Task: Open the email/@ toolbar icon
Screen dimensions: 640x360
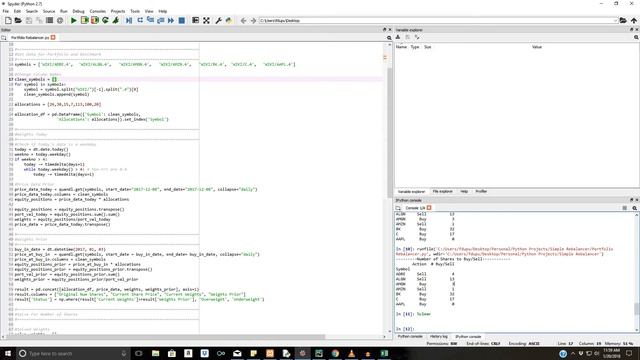Action: coord(60,20)
